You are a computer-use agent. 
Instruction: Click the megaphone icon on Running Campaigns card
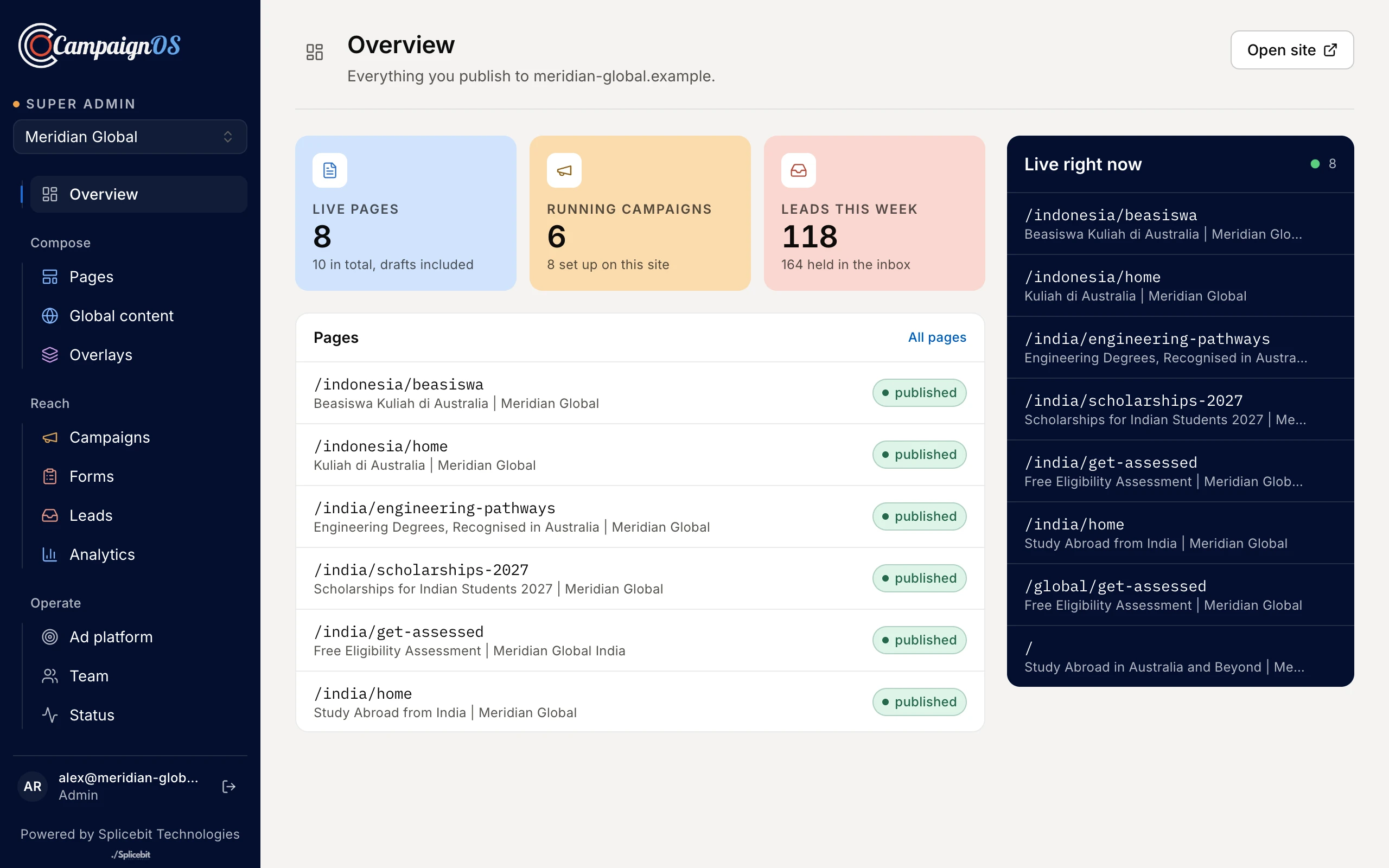[x=564, y=170]
